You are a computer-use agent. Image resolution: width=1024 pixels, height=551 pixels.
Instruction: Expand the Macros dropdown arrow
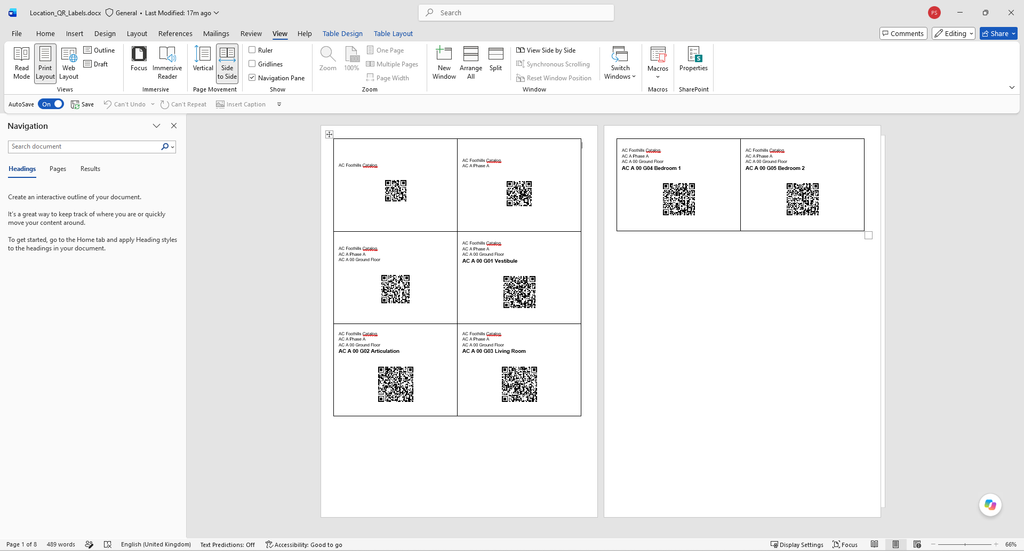tap(658, 77)
